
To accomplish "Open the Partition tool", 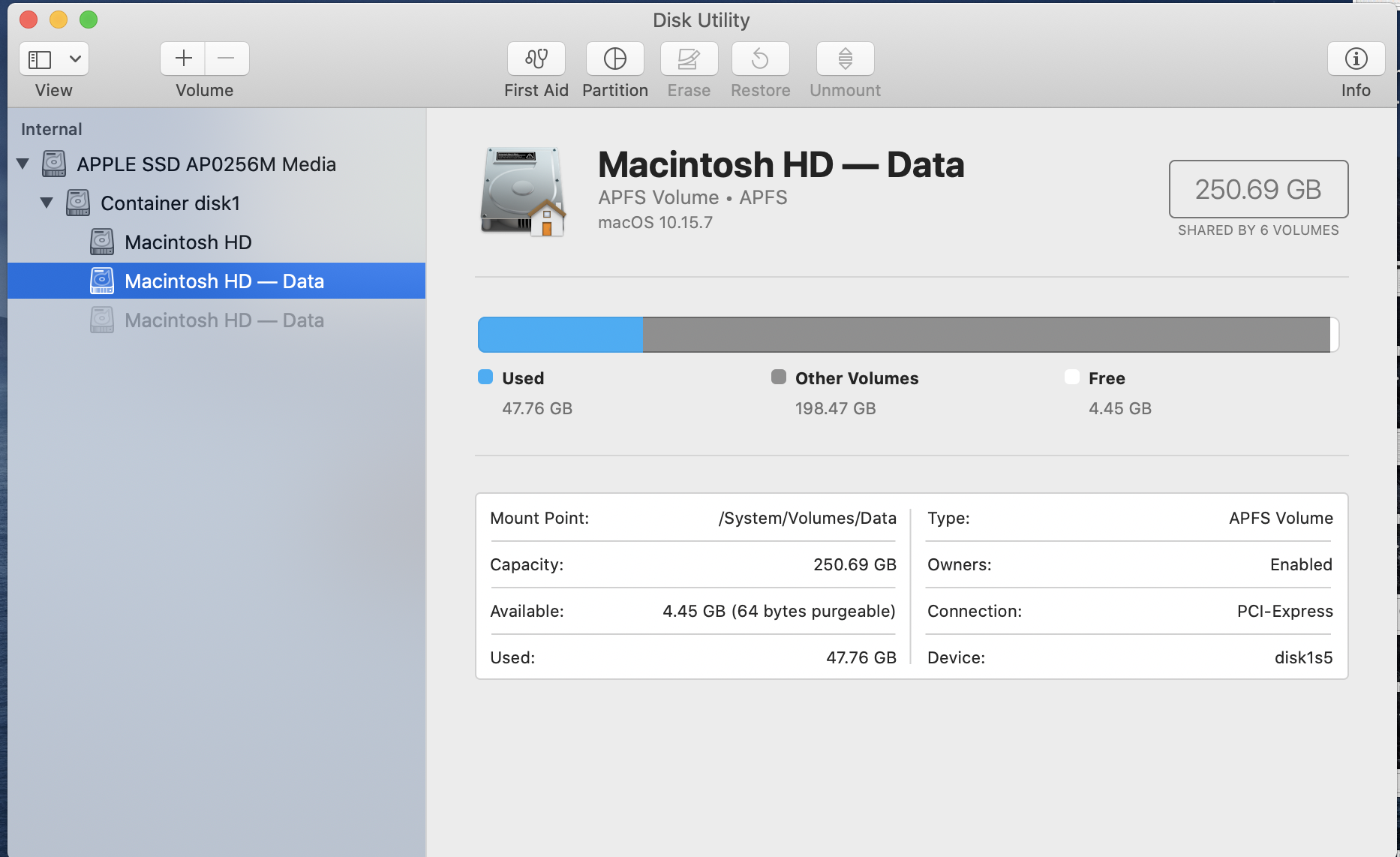I will pyautogui.click(x=614, y=59).
